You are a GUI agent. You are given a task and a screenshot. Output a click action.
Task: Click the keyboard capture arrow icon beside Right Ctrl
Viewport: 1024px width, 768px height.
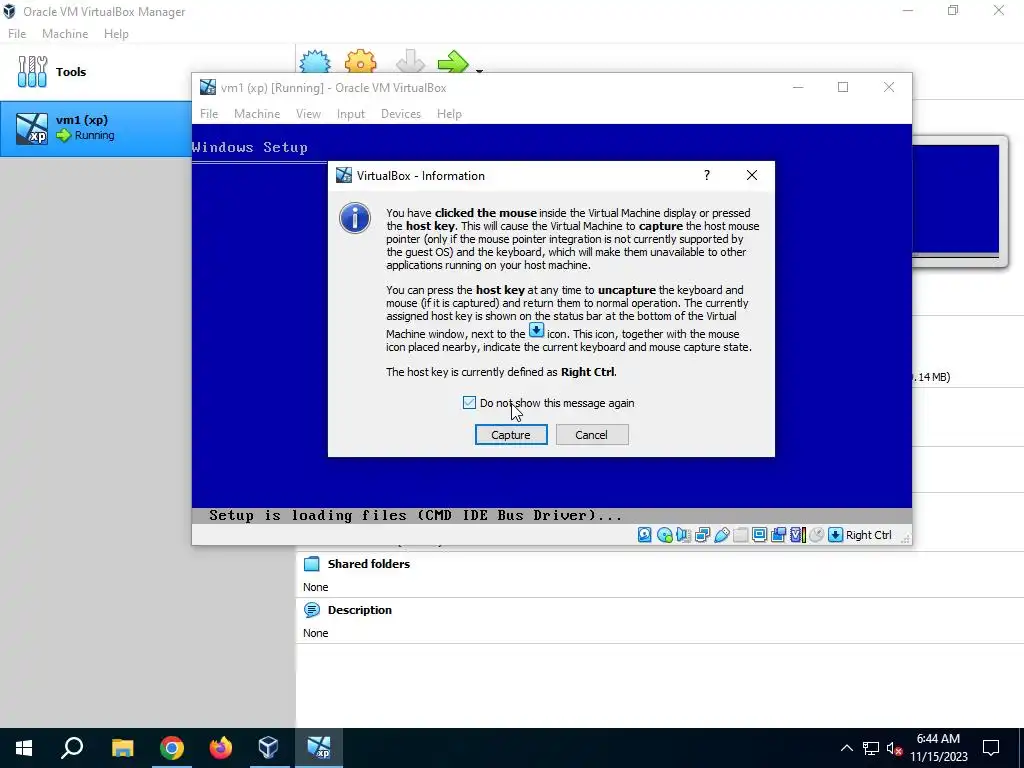coord(835,535)
